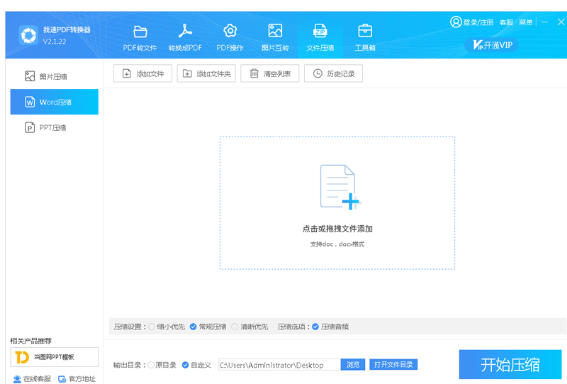Select the 清晰优先 compression radio

point(235,327)
